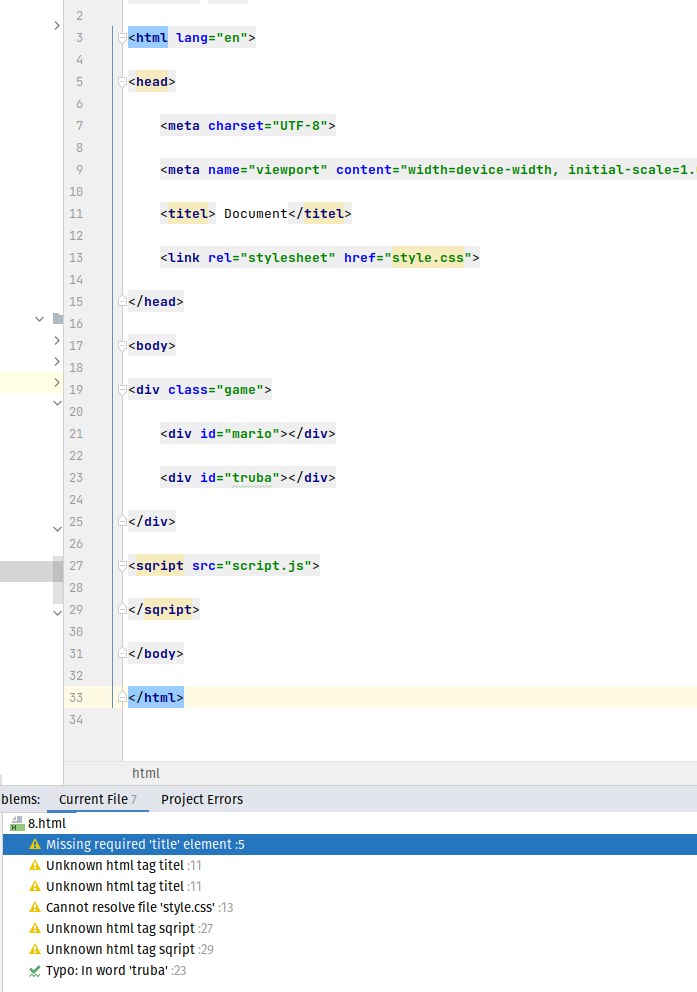697x992 pixels.
Task: Select the html breadcrumb below the editor
Action: [x=146, y=773]
